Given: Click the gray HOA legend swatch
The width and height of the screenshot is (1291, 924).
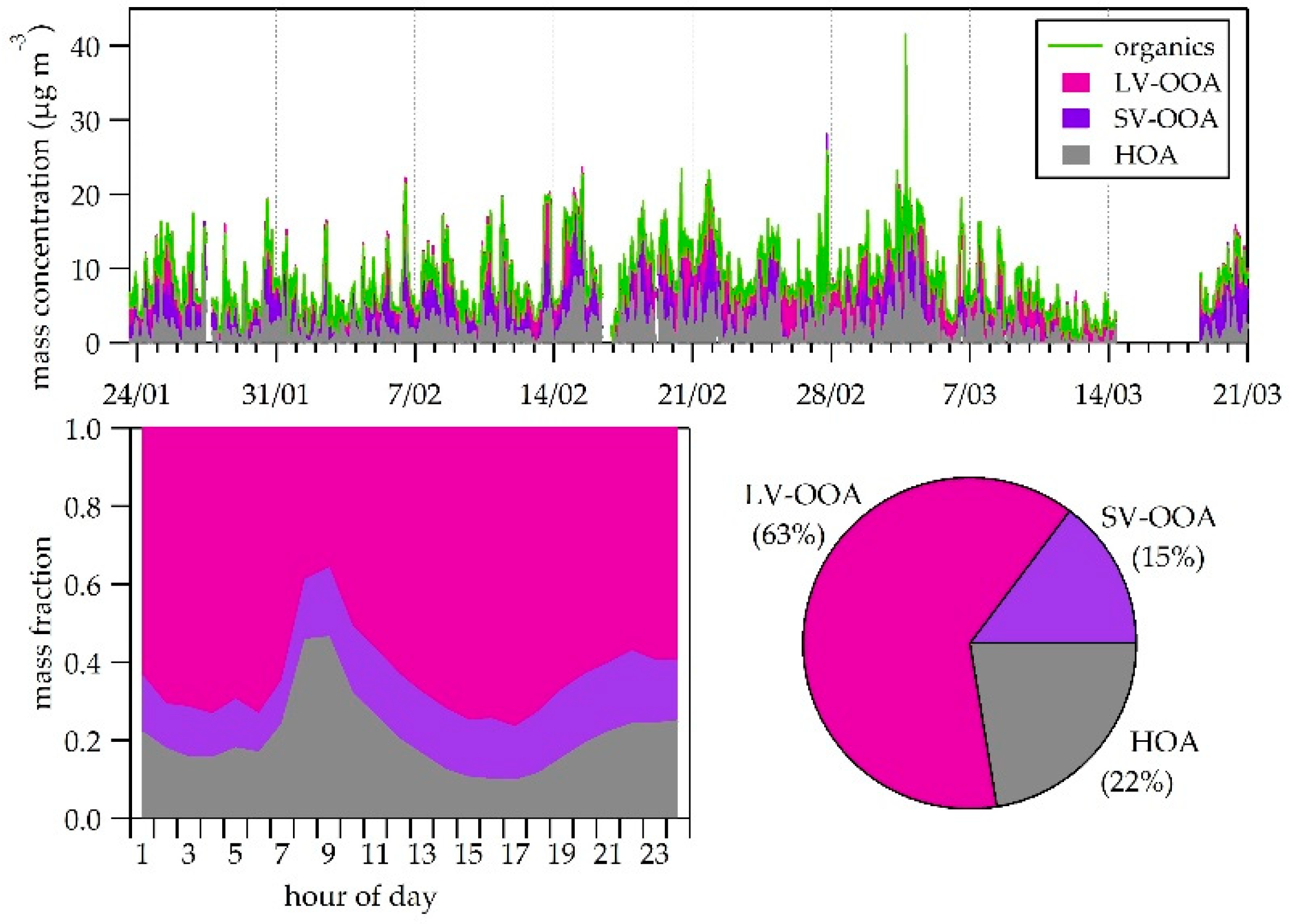Looking at the screenshot, I should pyautogui.click(x=1075, y=155).
